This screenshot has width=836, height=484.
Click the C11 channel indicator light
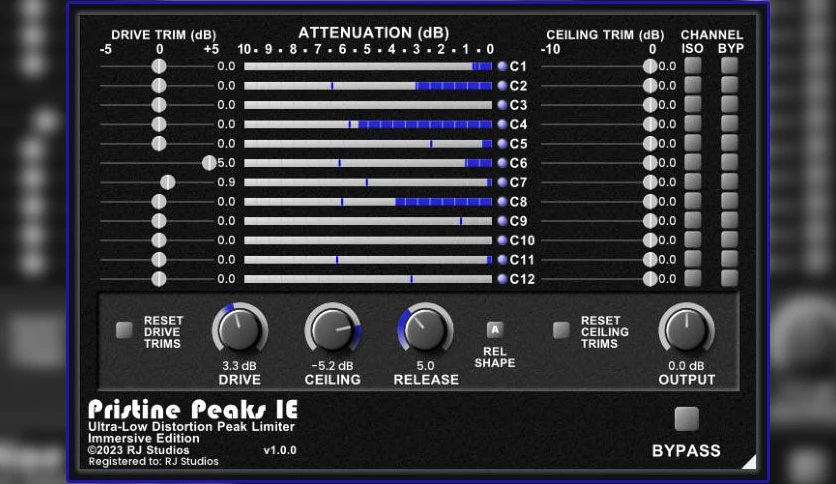(x=502, y=260)
